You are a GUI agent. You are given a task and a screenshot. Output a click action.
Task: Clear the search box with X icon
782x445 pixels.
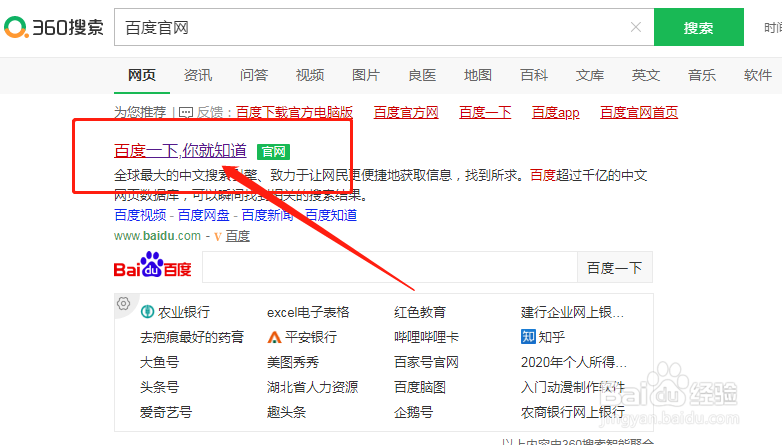(x=635, y=27)
